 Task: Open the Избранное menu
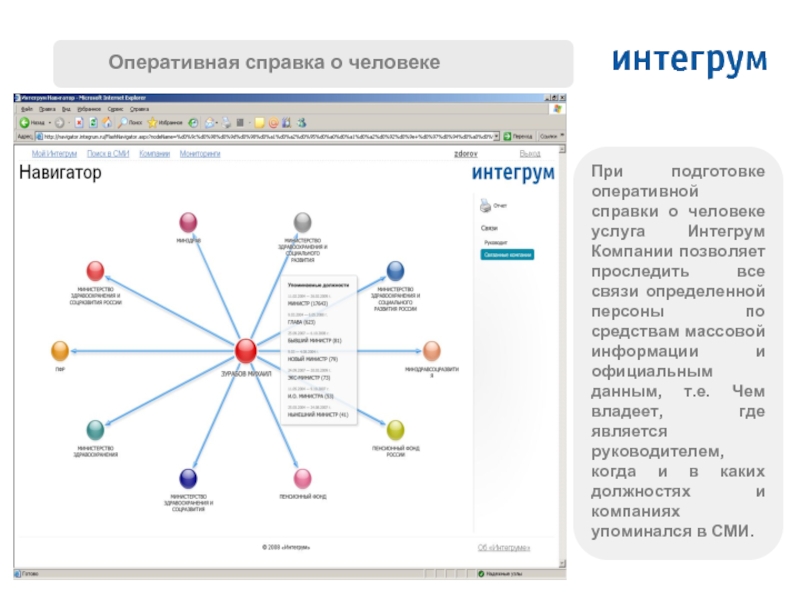89,109
